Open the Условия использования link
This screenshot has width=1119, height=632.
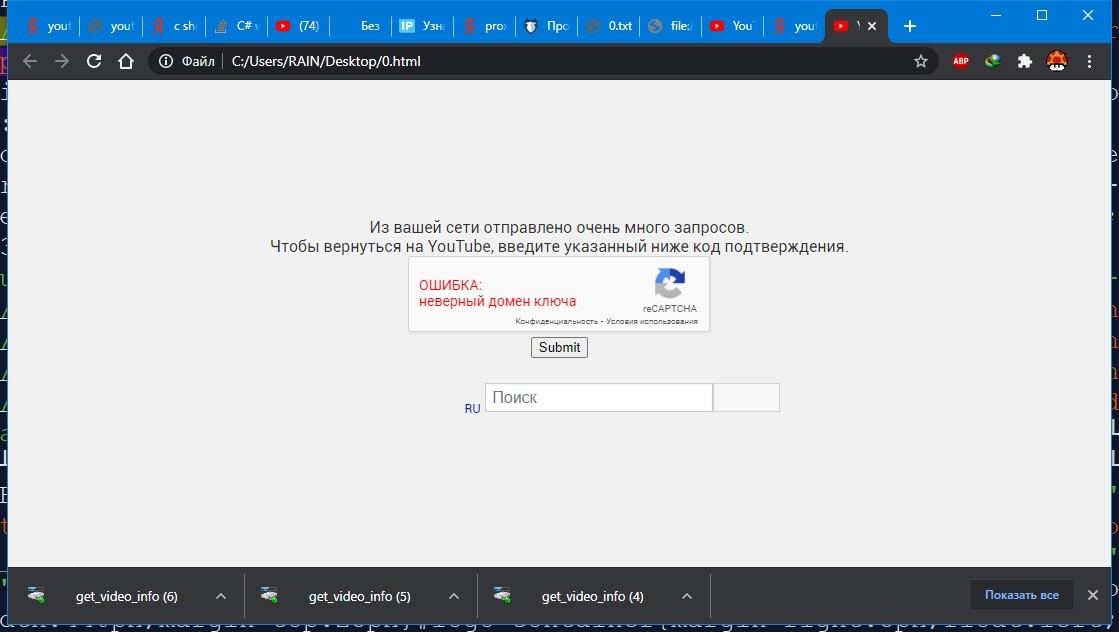click(x=652, y=321)
